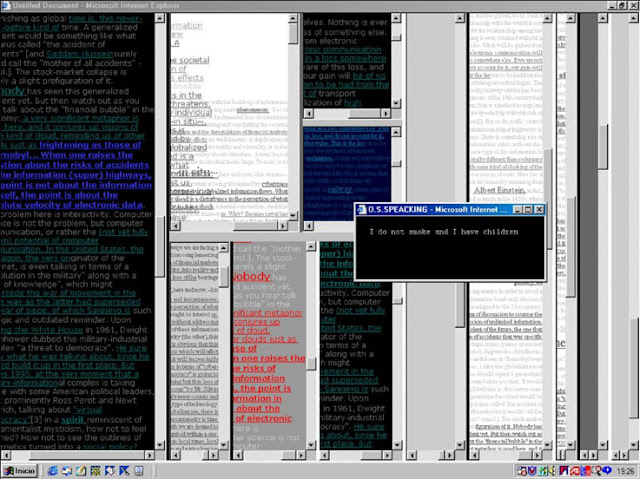Viewport: 640px width, 479px height.
Task: Follow the bold blue 'frightening as those of' link
Action: coord(90,145)
